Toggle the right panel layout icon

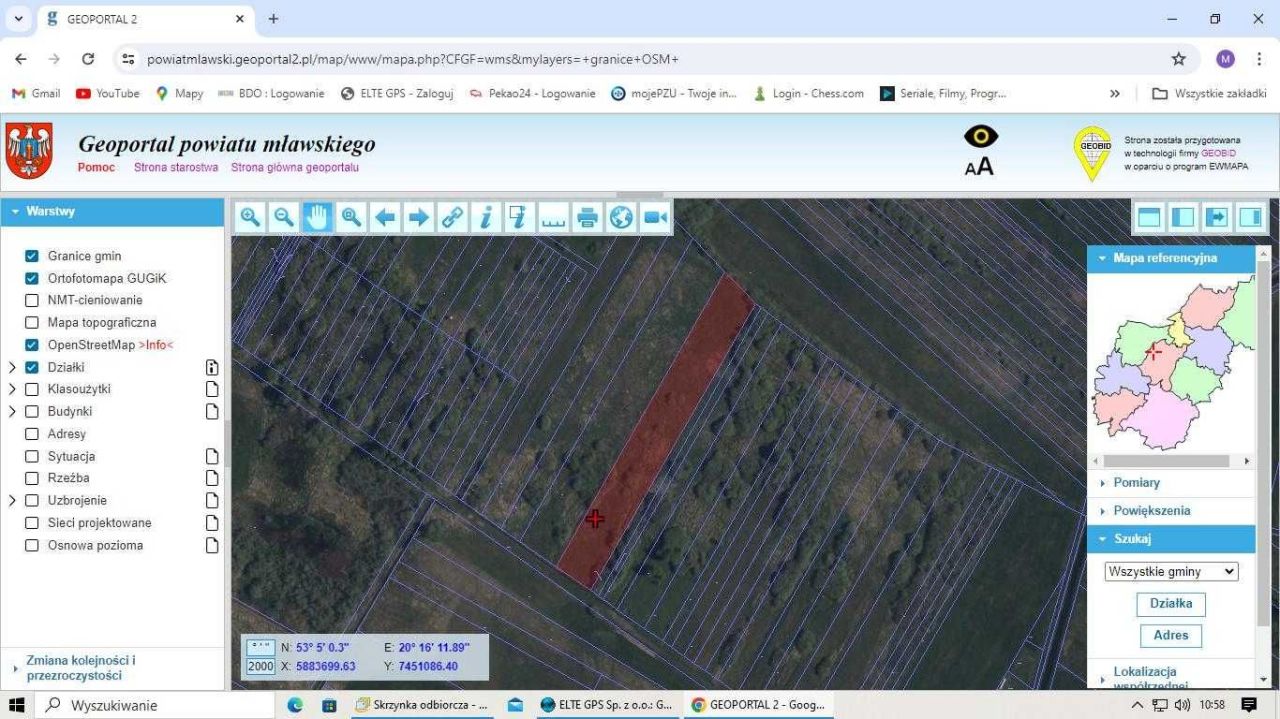pyautogui.click(x=1250, y=217)
